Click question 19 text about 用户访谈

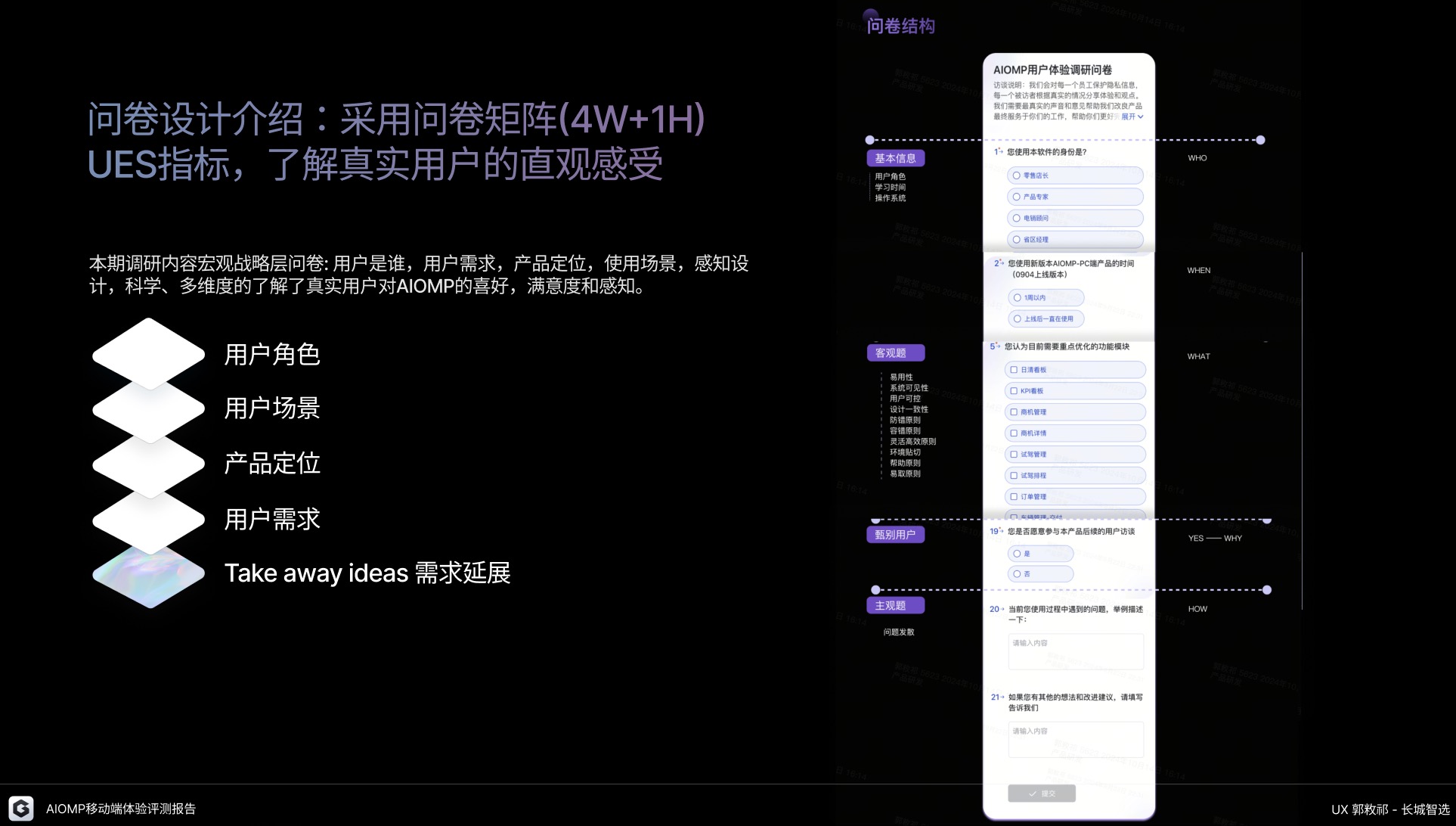click(1070, 532)
